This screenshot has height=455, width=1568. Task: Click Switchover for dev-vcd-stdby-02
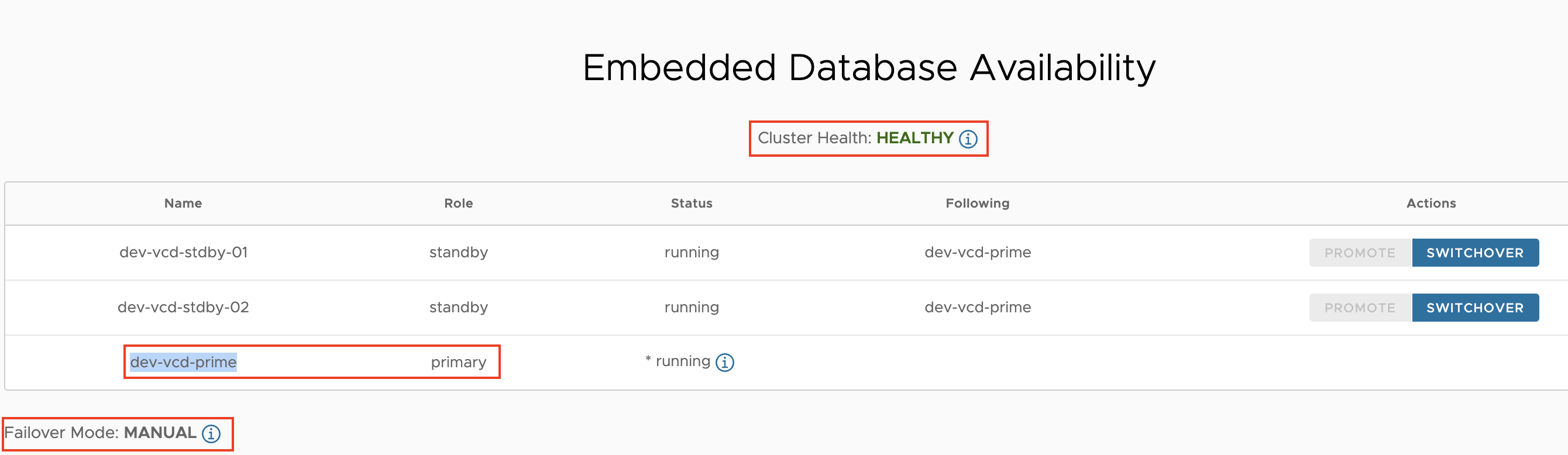pos(1474,308)
